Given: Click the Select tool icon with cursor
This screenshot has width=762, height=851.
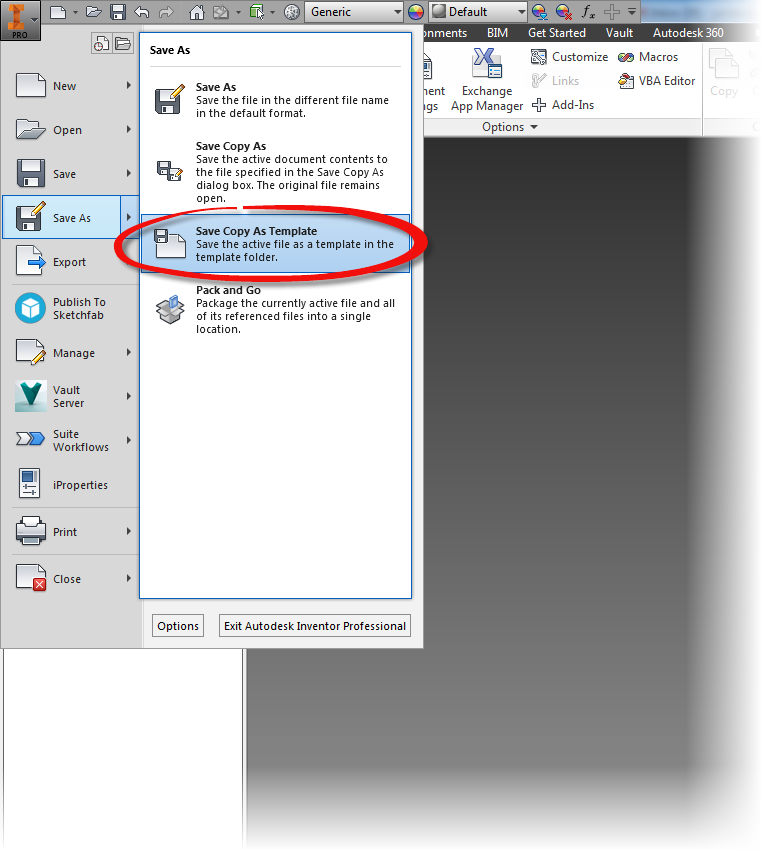Looking at the screenshot, I should (257, 12).
